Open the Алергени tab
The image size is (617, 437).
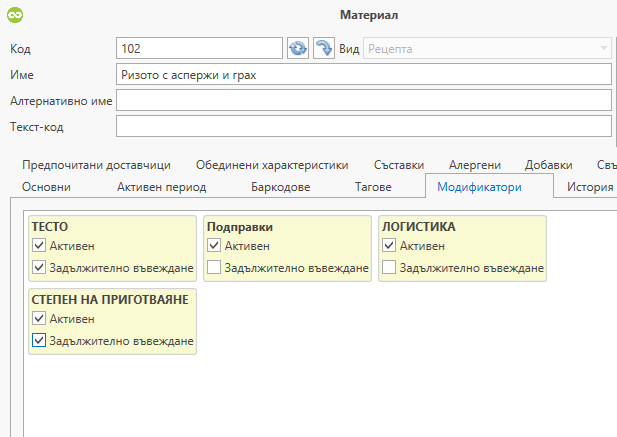(475, 165)
